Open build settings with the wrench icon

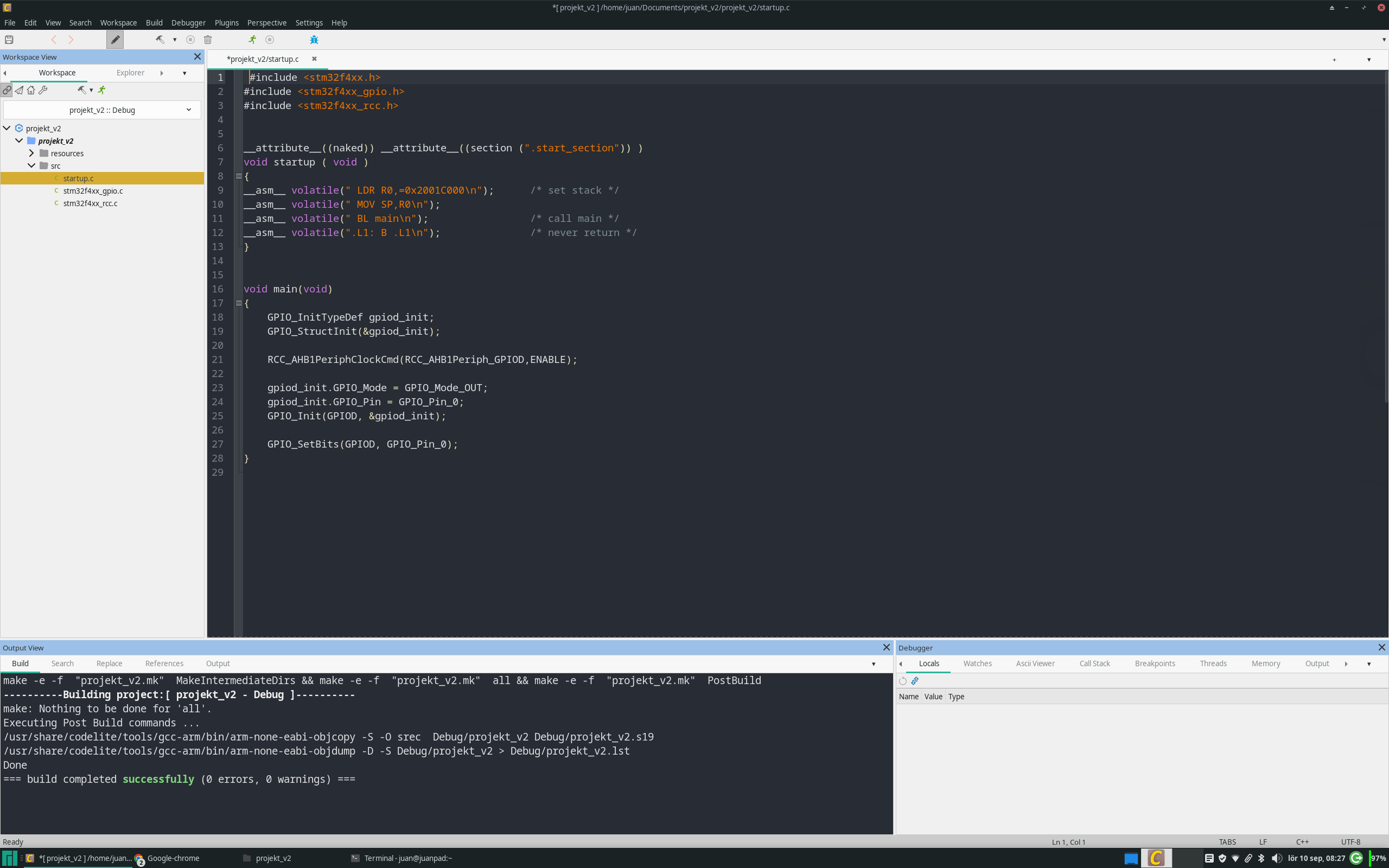43,90
